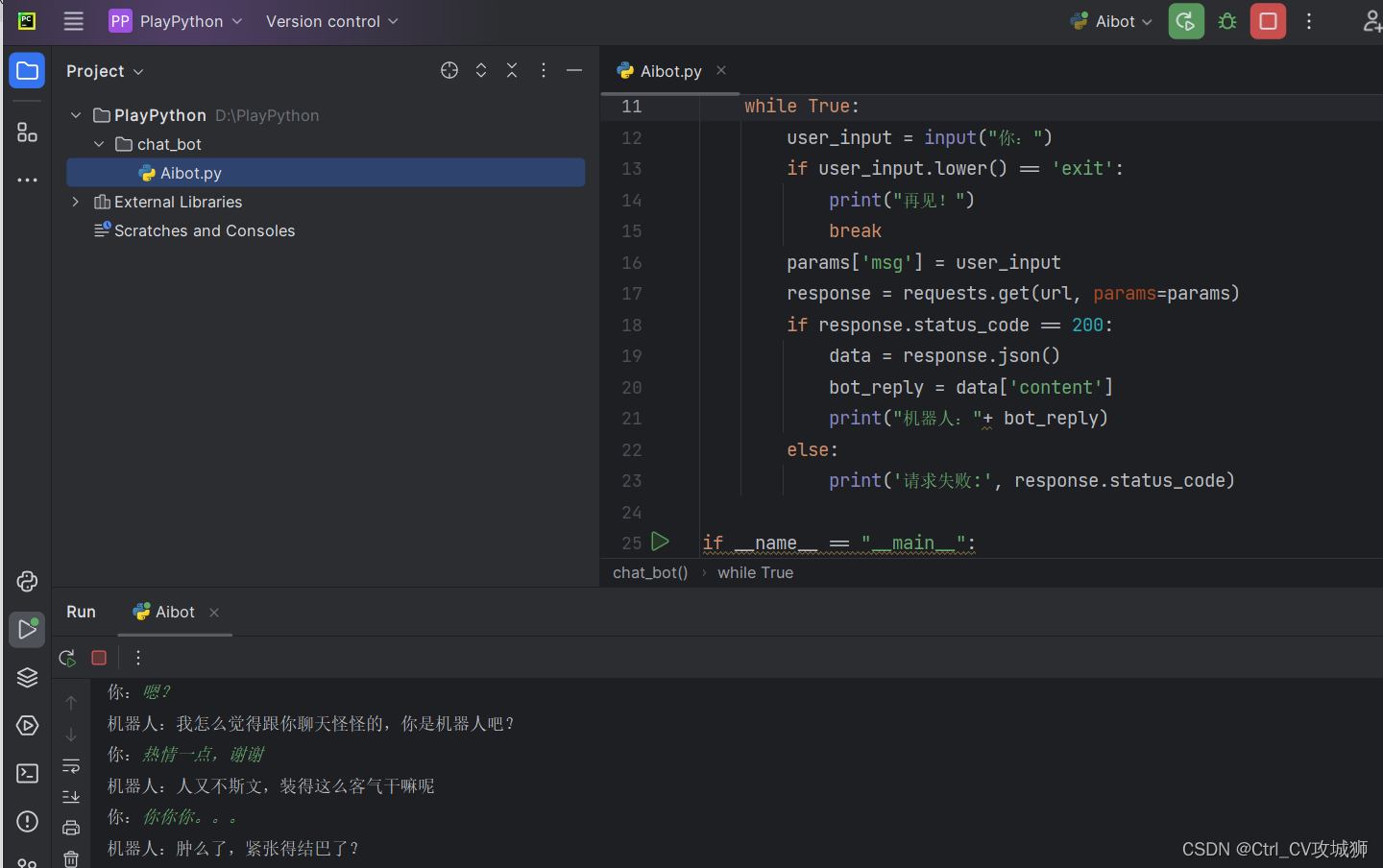This screenshot has width=1383, height=868.
Task: Expand all items in Project tree
Action: click(481, 70)
